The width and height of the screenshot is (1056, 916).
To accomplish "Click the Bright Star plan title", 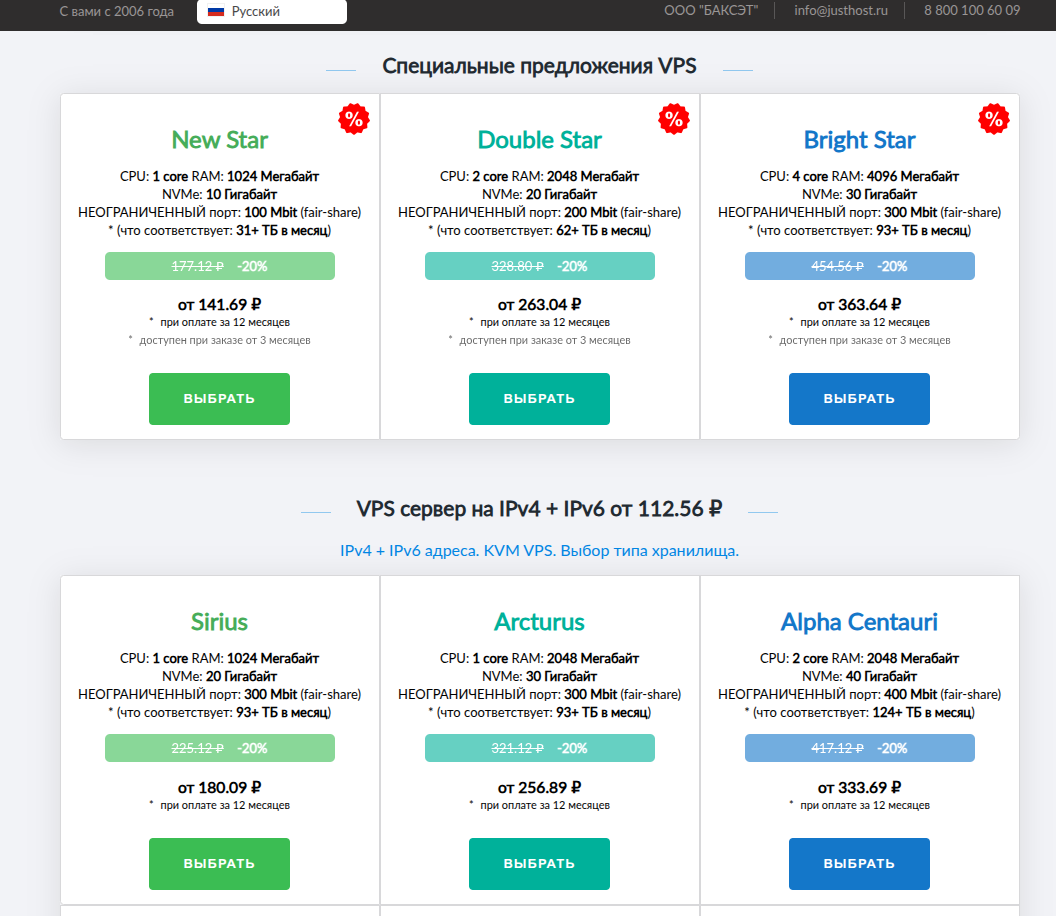I will click(859, 140).
